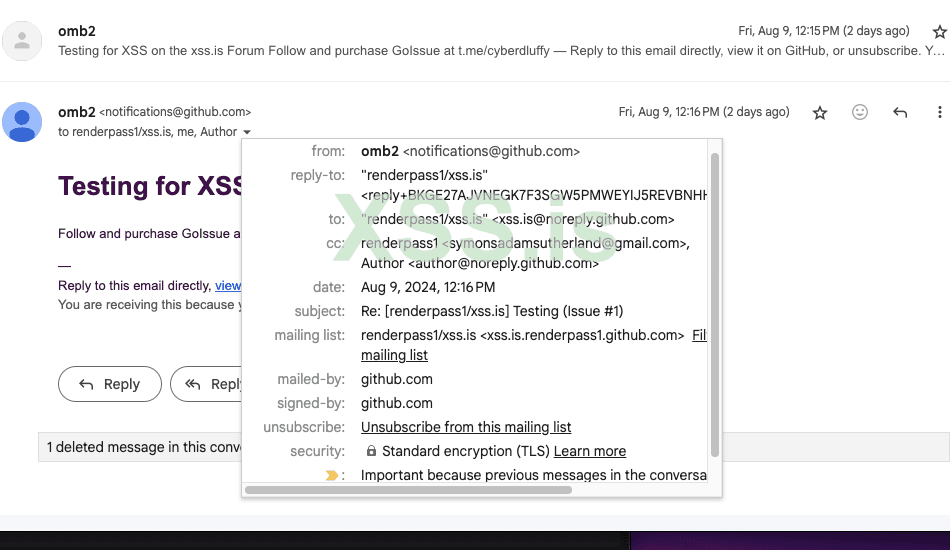
Task: Open the three-dot more options menu
Action: [x=939, y=112]
